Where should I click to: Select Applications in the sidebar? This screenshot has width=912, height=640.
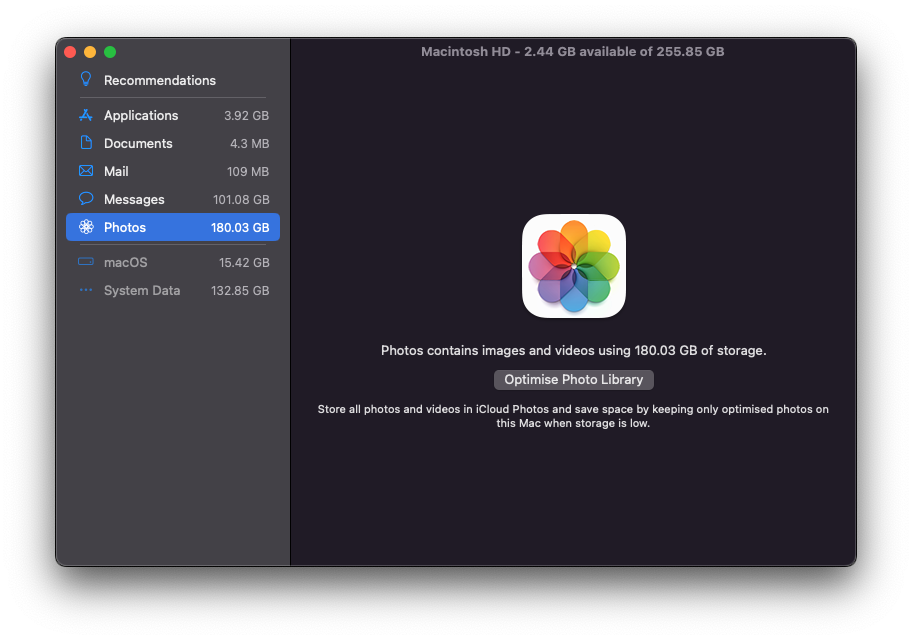pyautogui.click(x=141, y=115)
